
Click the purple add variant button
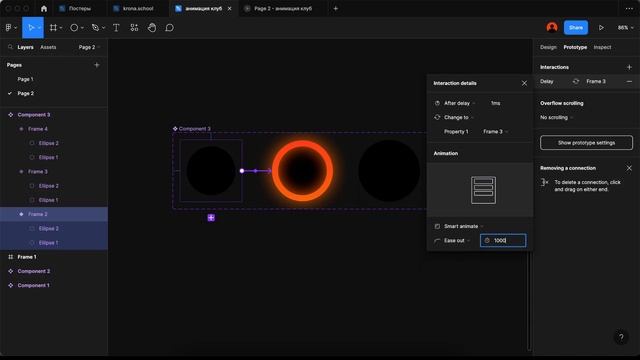[211, 218]
